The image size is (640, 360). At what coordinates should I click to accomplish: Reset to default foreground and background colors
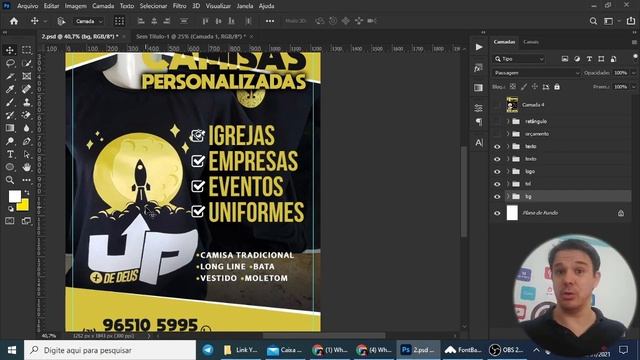point(11,209)
